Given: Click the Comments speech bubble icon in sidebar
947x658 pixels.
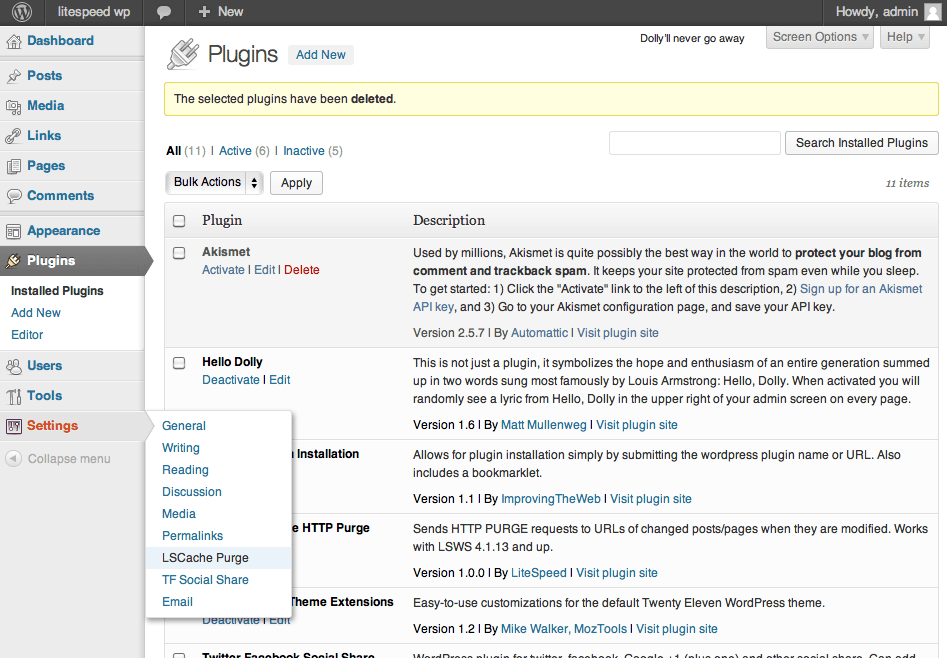Looking at the screenshot, I should (13, 196).
